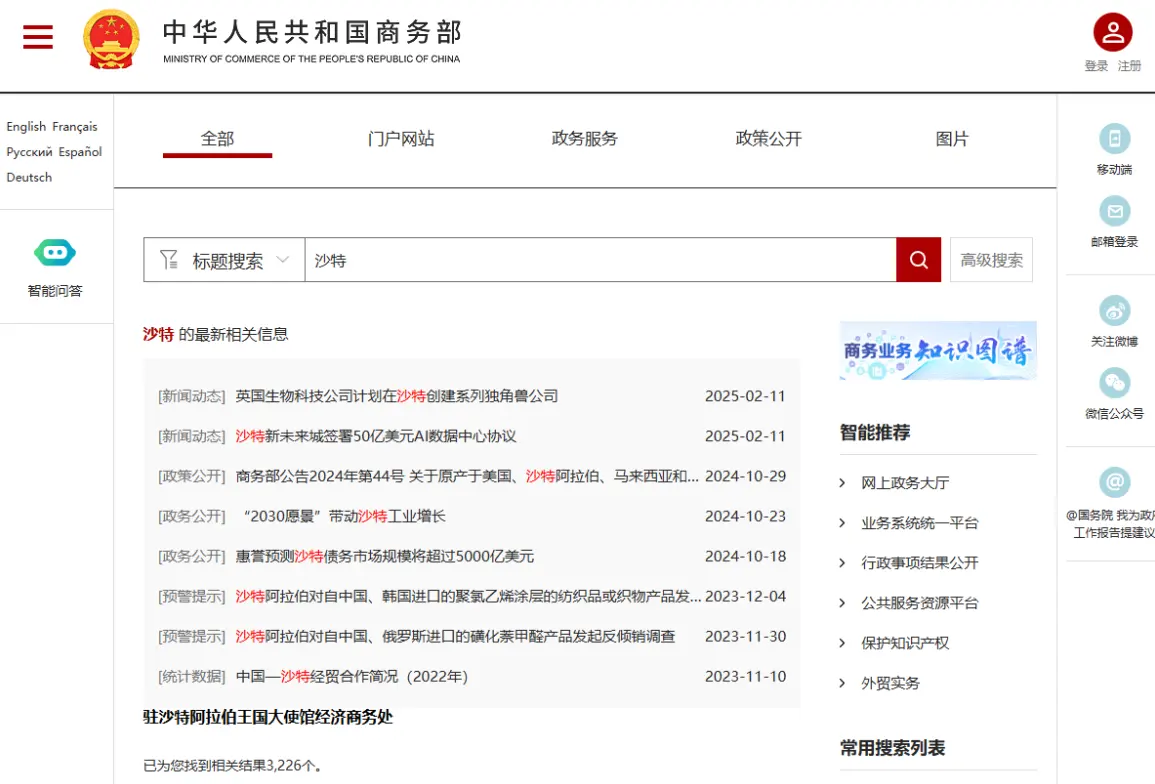Click the @国务院 suggestion icon

(1114, 482)
